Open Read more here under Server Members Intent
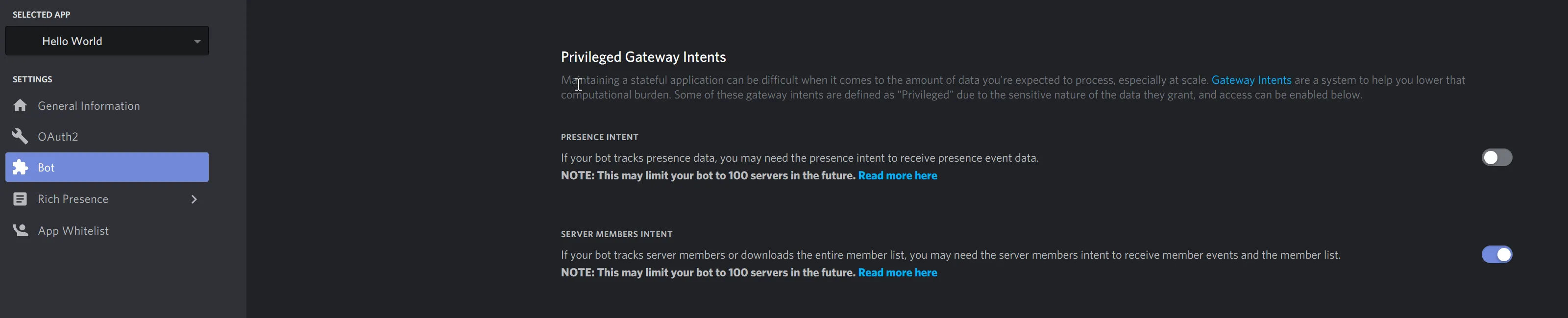This screenshot has width=1568, height=318. (897, 272)
